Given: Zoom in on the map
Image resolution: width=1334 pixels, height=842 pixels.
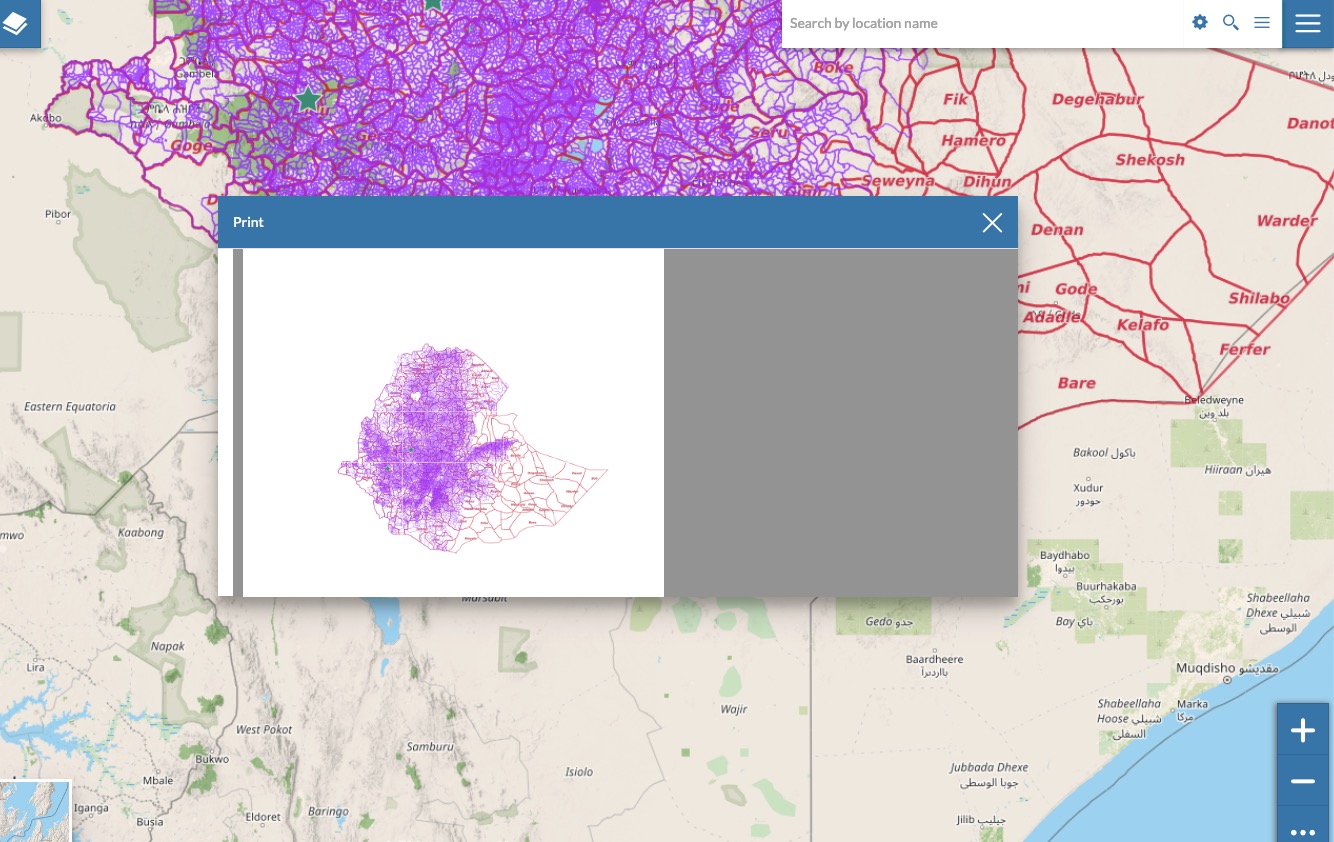Looking at the screenshot, I should (x=1303, y=730).
